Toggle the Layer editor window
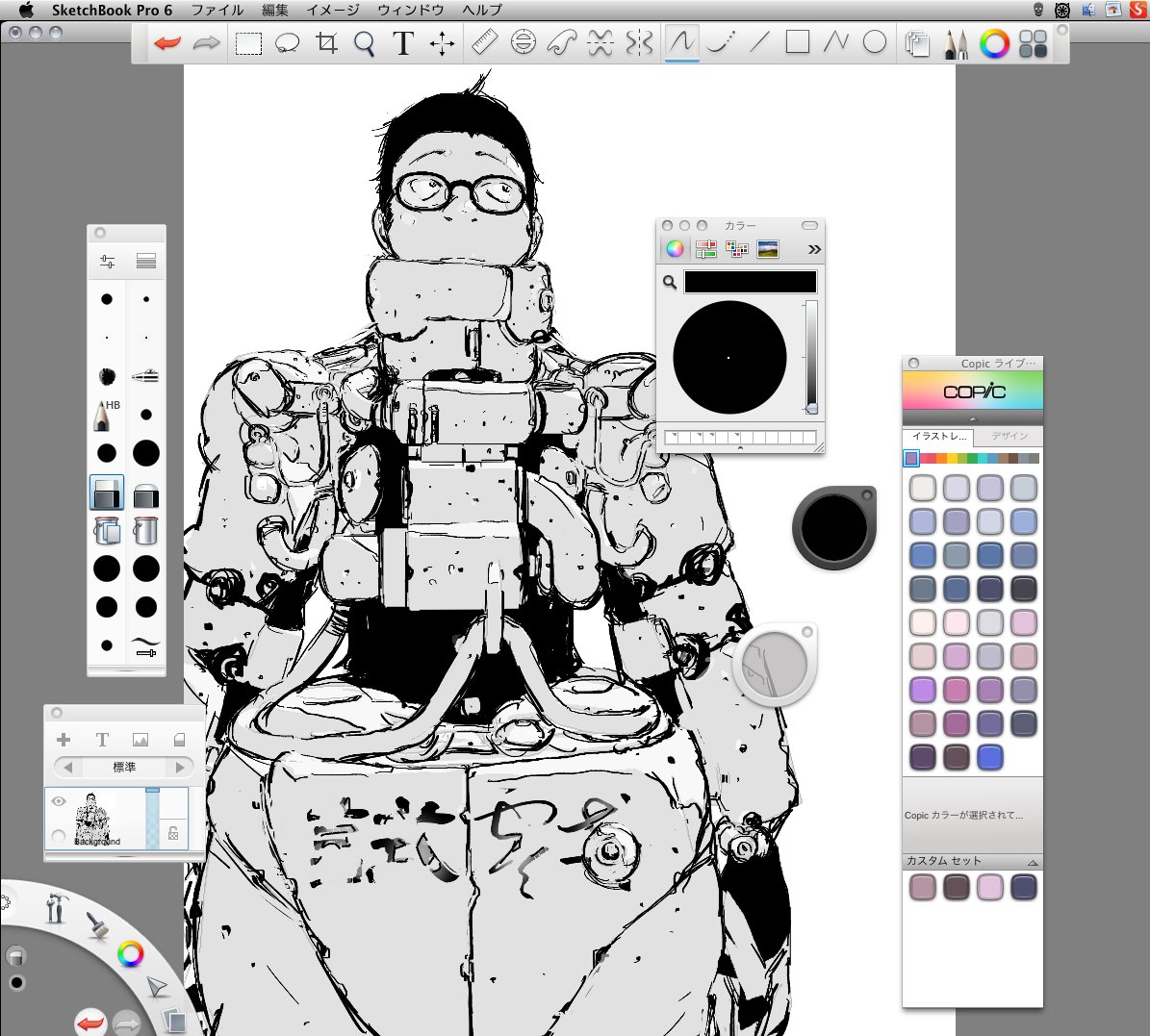Viewport: 1150px width, 1036px height. 917,44
